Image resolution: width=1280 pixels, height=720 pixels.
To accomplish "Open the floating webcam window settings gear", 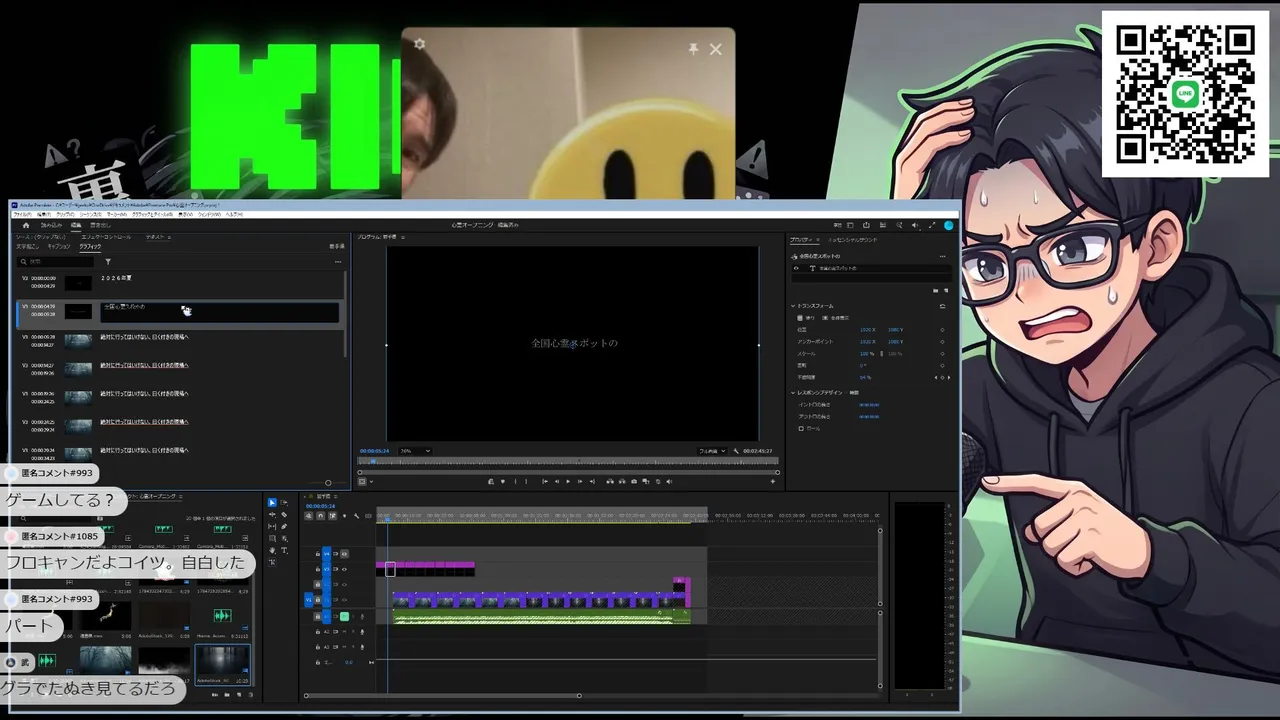I will (419, 44).
